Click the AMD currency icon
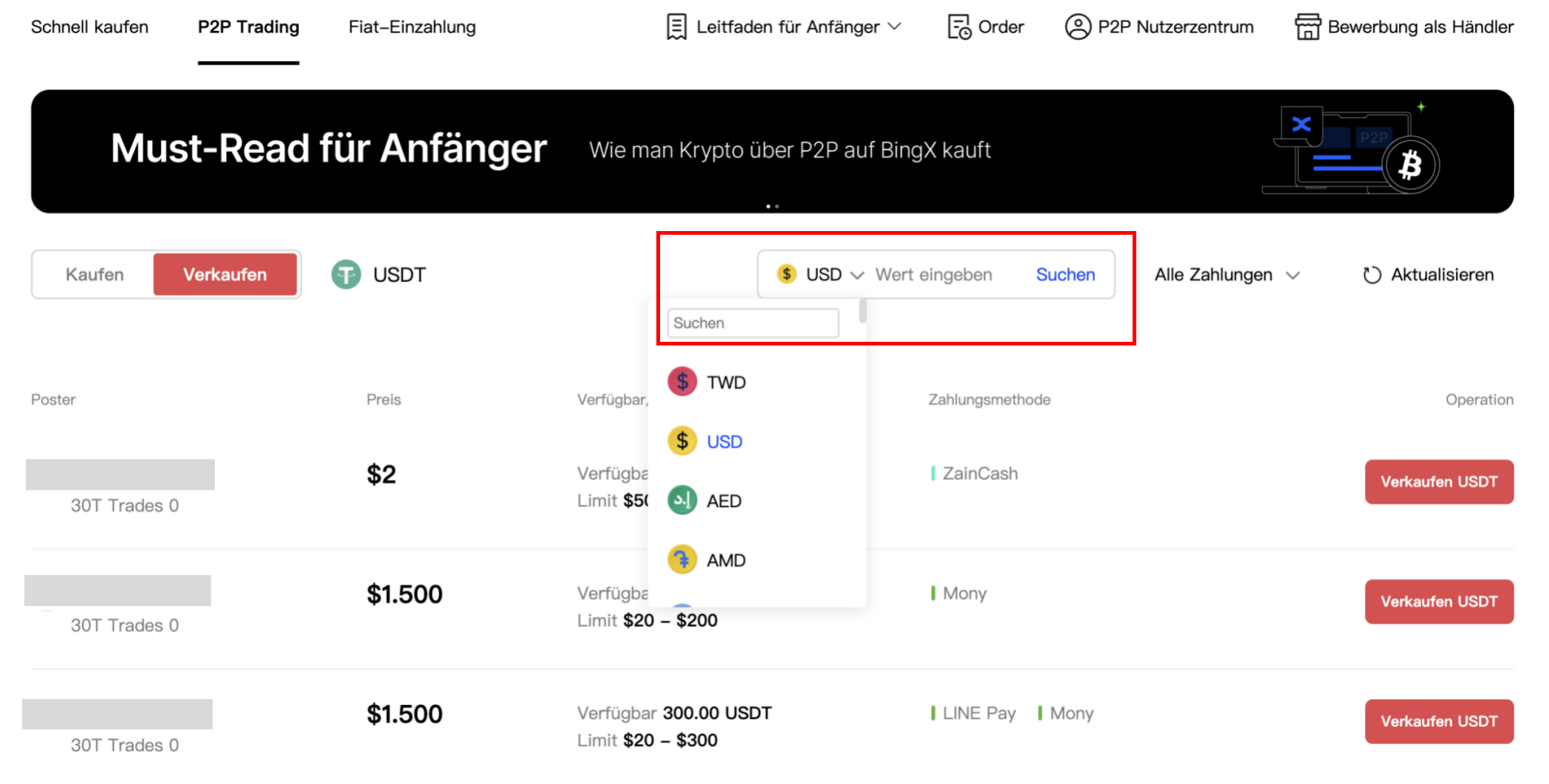 (x=682, y=560)
